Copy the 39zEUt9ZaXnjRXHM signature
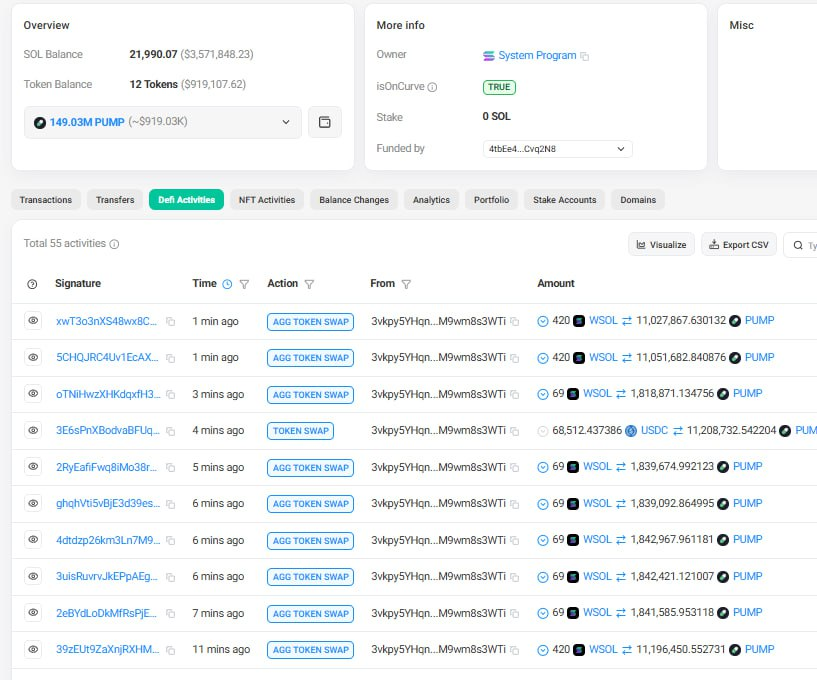Image resolution: width=817 pixels, height=680 pixels. [170, 650]
